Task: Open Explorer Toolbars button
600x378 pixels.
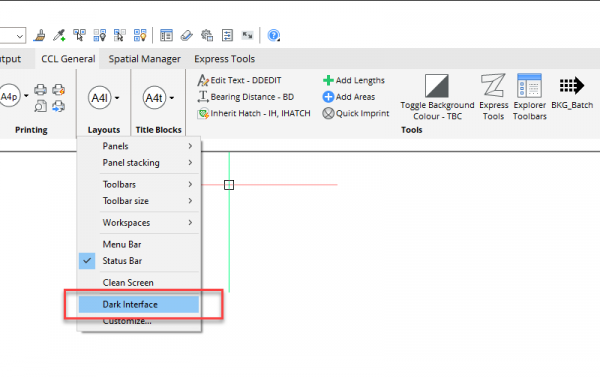Action: point(530,97)
